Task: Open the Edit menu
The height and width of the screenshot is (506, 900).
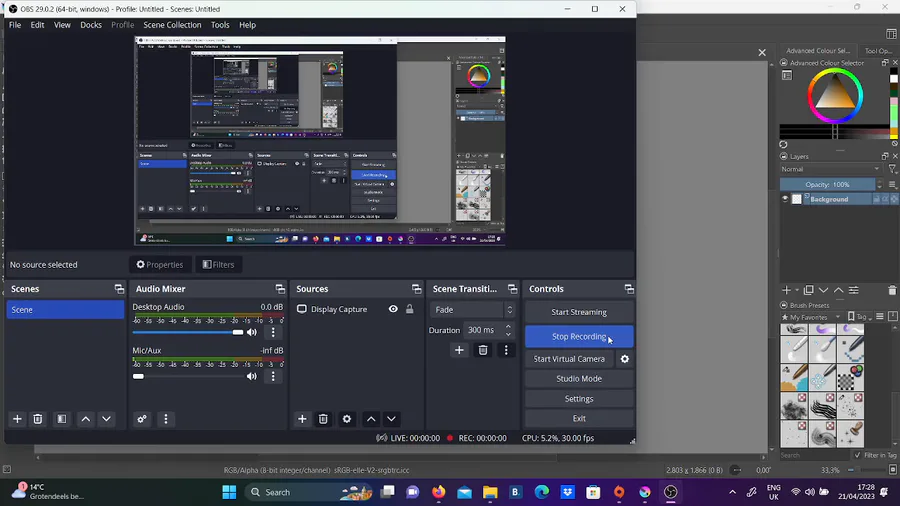Action: tap(37, 25)
